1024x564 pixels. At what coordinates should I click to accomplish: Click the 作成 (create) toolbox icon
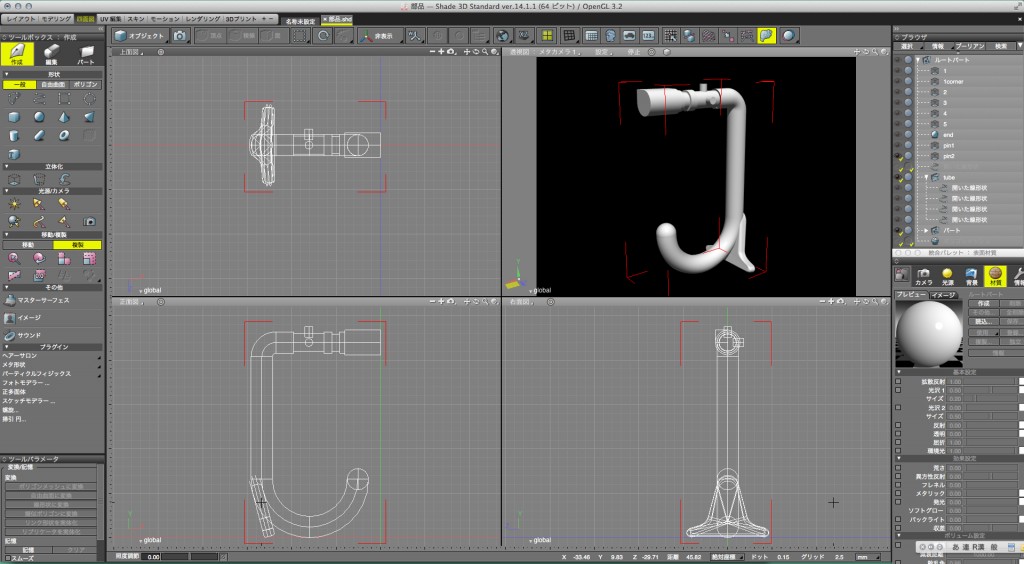pyautogui.click(x=17, y=54)
